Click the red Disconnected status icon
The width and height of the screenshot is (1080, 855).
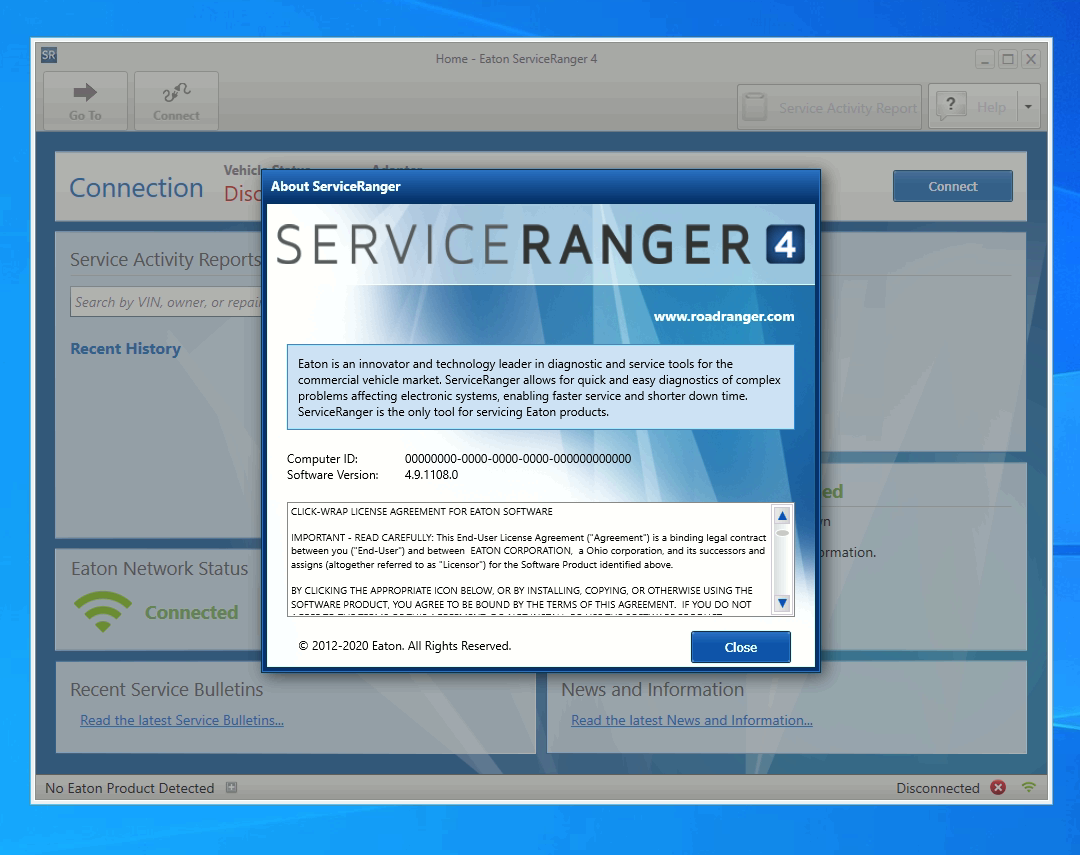(x=997, y=788)
